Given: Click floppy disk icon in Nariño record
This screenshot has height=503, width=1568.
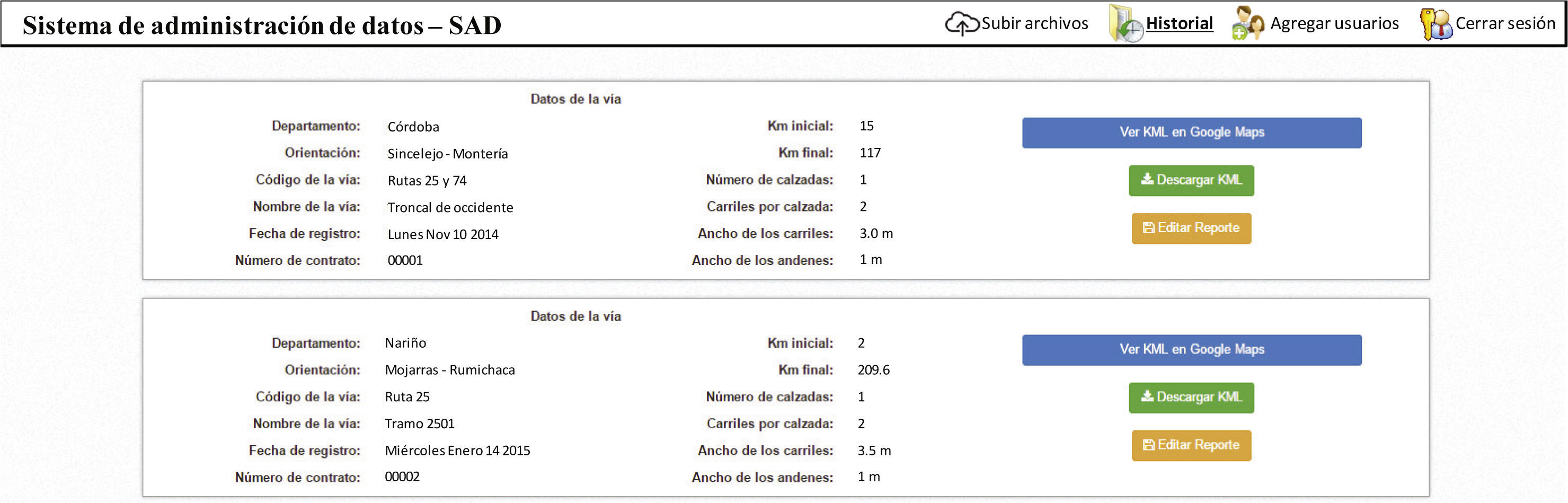Looking at the screenshot, I should tap(1149, 445).
